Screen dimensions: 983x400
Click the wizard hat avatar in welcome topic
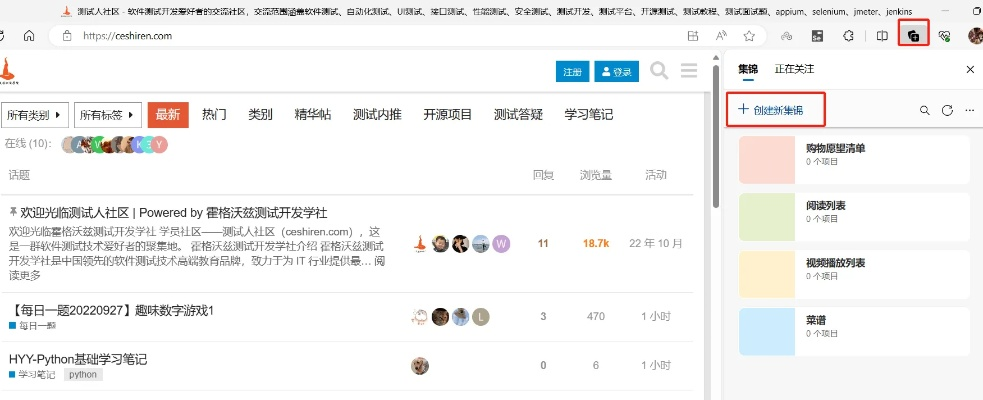419,243
